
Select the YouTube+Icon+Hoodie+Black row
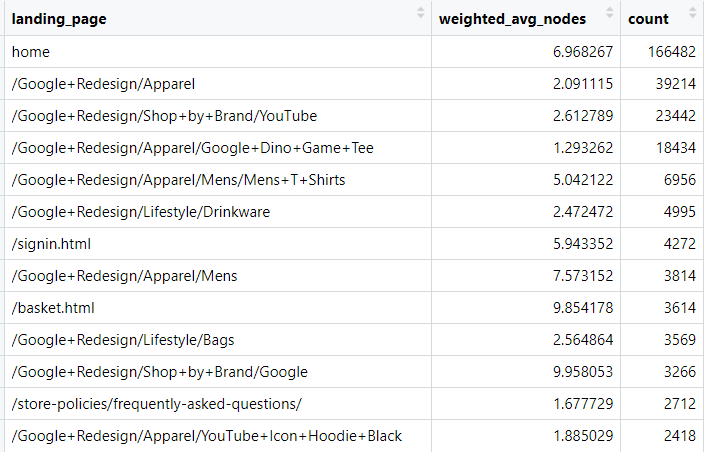pos(207,436)
